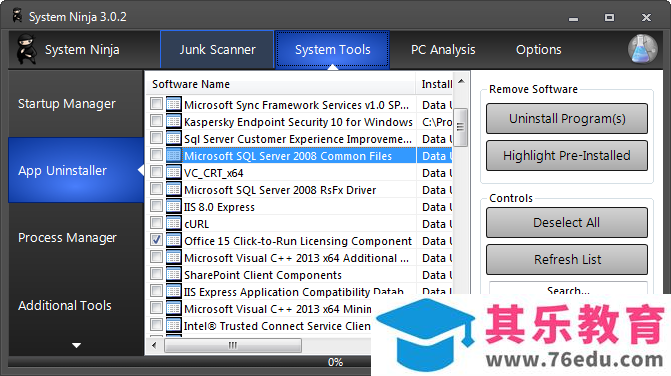The image size is (671, 376).
Task: Check the SQL Server 2008 Common Files checkbox
Action: tap(156, 154)
